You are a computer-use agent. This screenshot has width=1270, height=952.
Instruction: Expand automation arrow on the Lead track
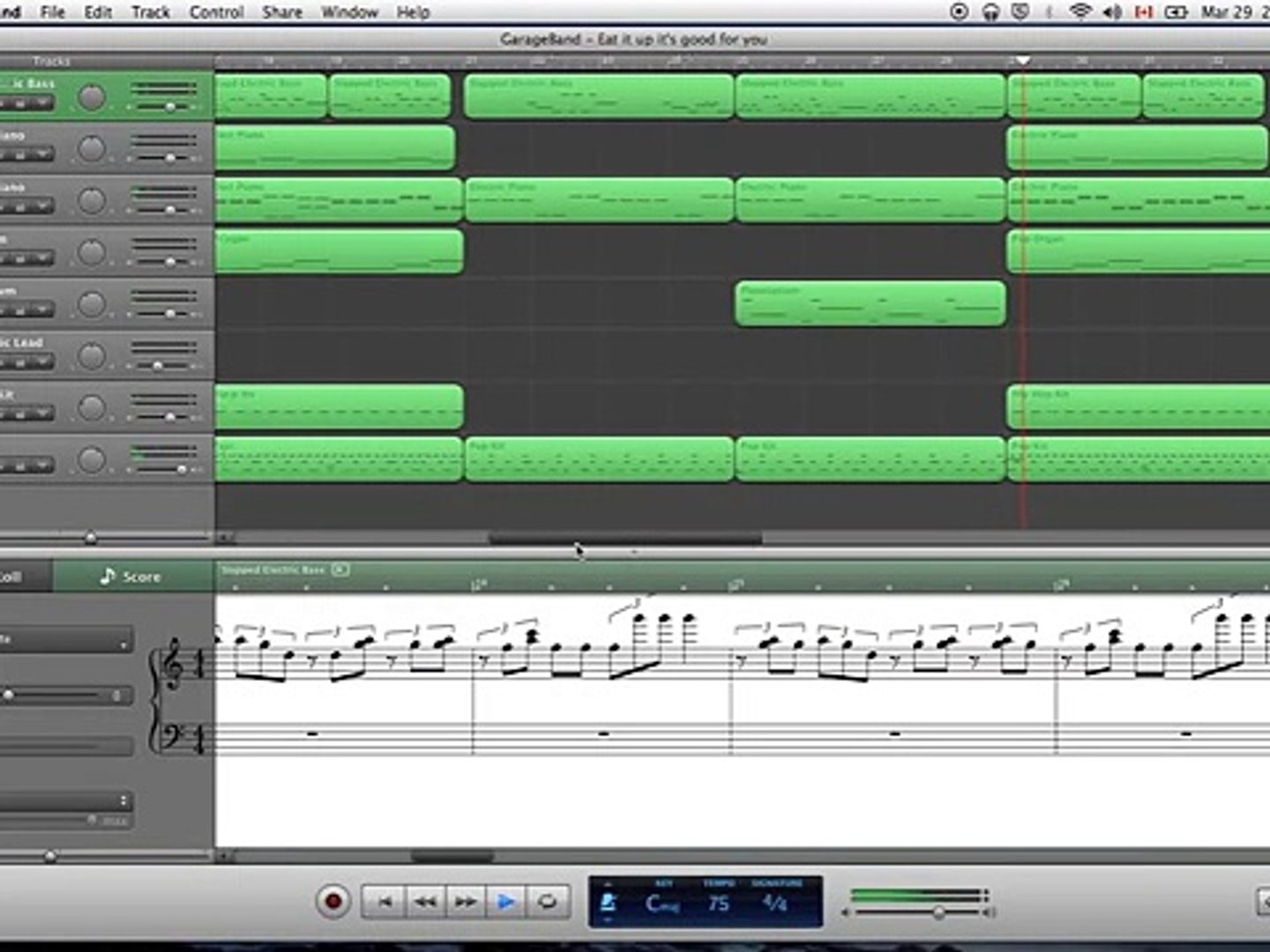click(44, 362)
